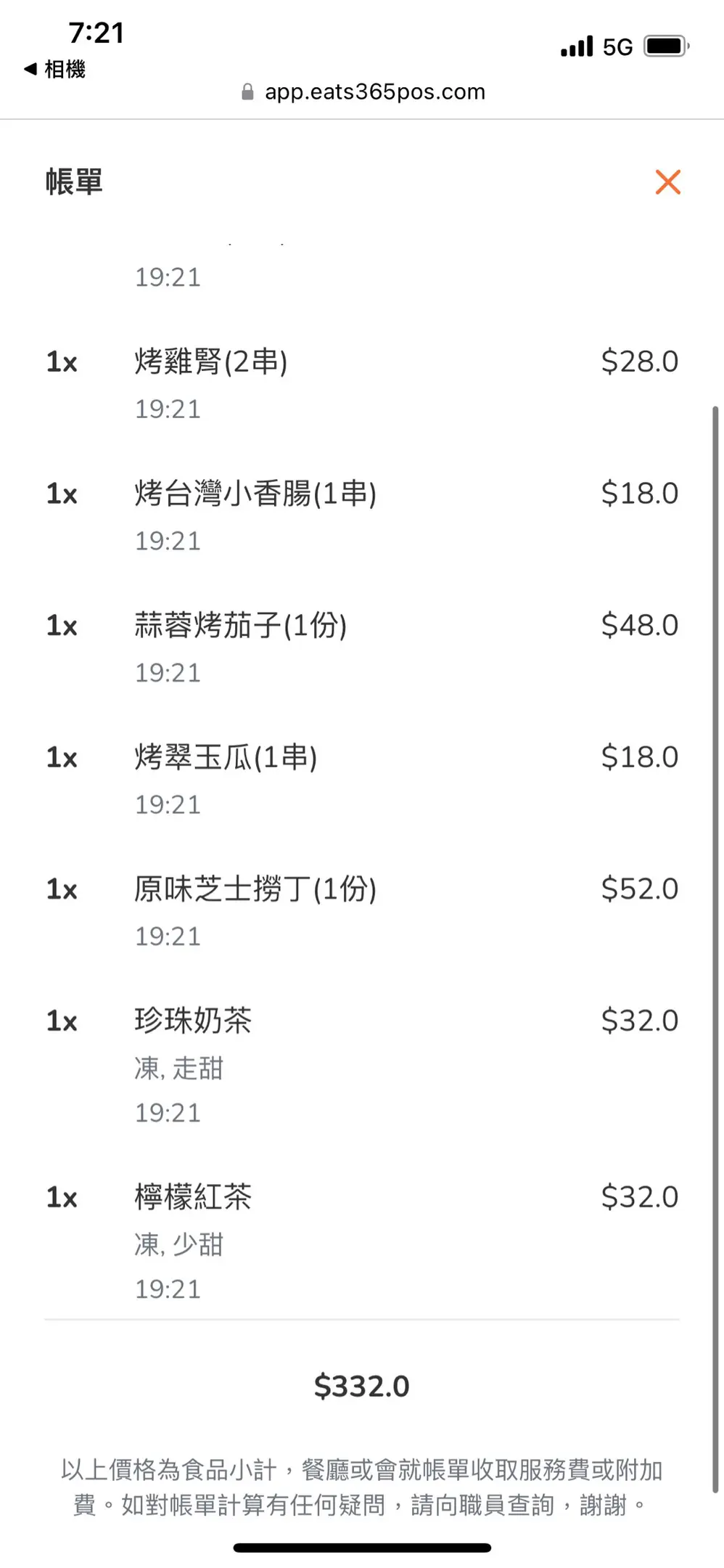724x1568 pixels.
Task: Tap the 7:21 status bar clock
Action: [x=96, y=33]
